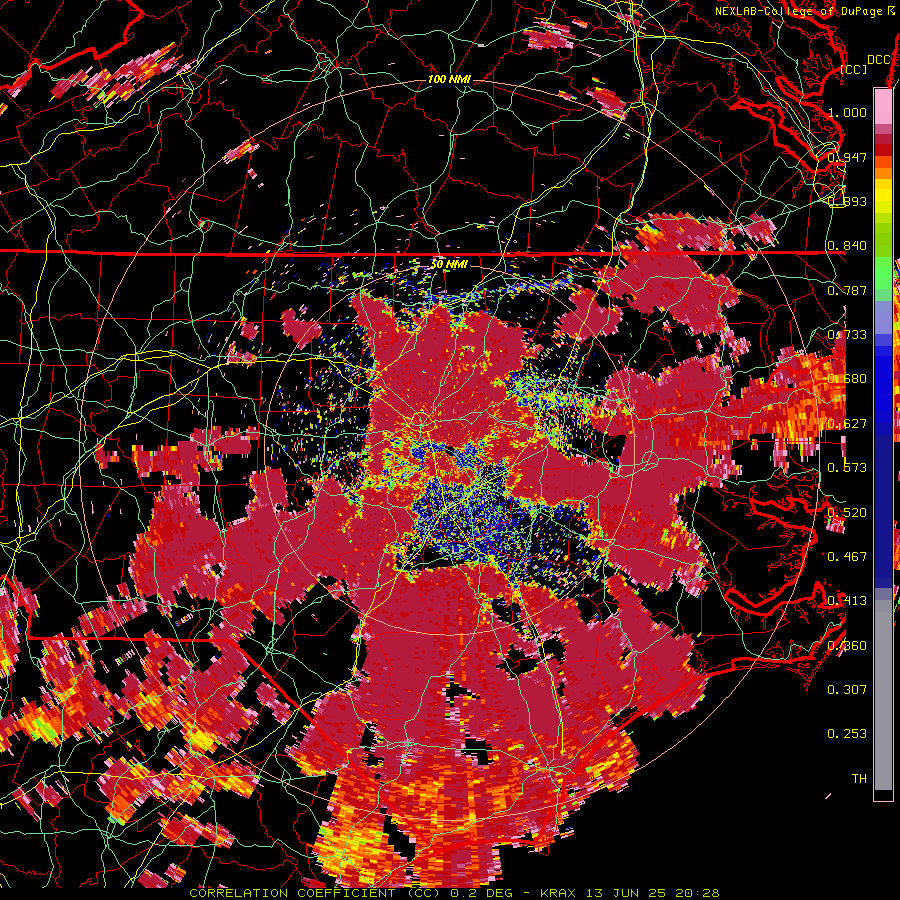Click the 0.467 scale value
This screenshot has width=900, height=900.
click(x=847, y=557)
